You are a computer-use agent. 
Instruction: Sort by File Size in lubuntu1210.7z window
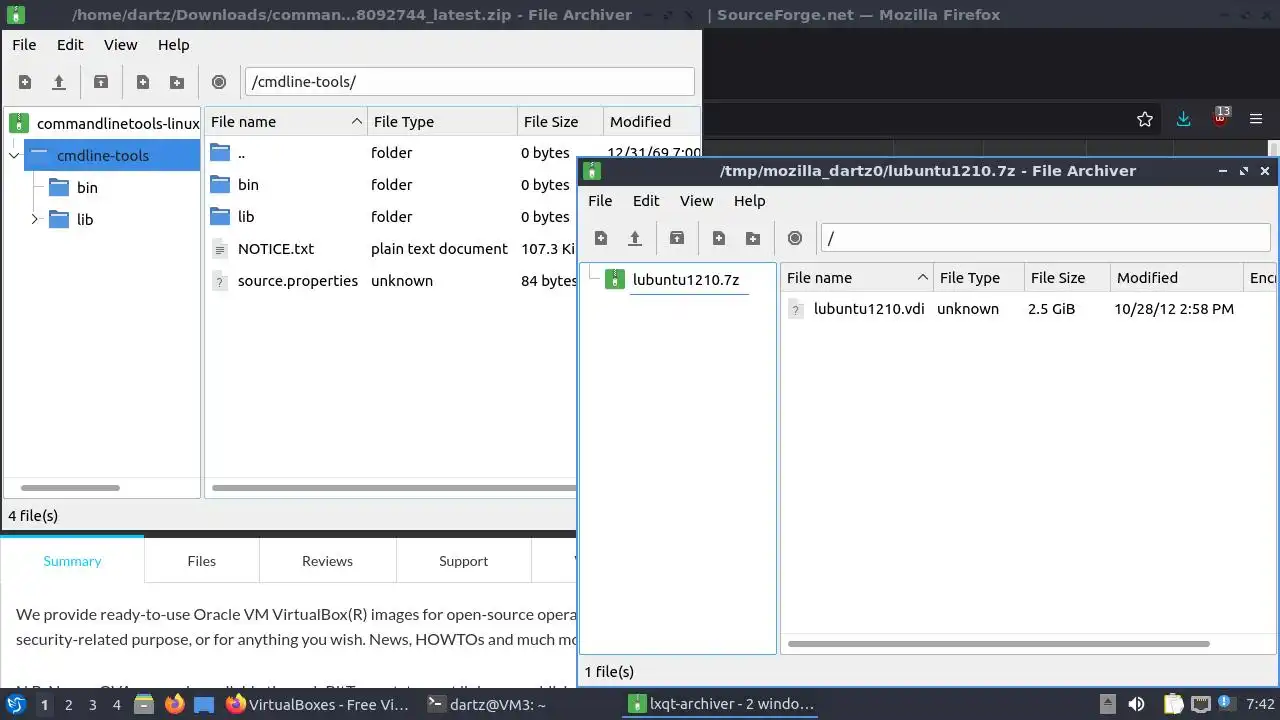click(x=1067, y=277)
